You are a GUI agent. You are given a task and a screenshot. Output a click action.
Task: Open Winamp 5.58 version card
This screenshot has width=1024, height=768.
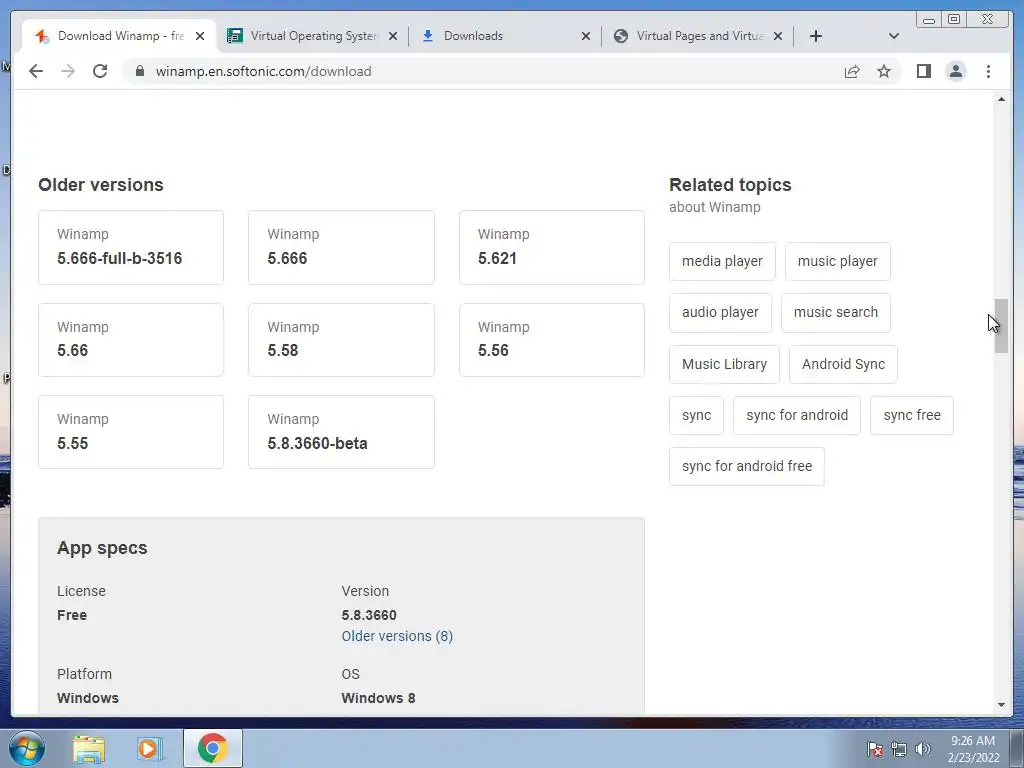point(341,340)
